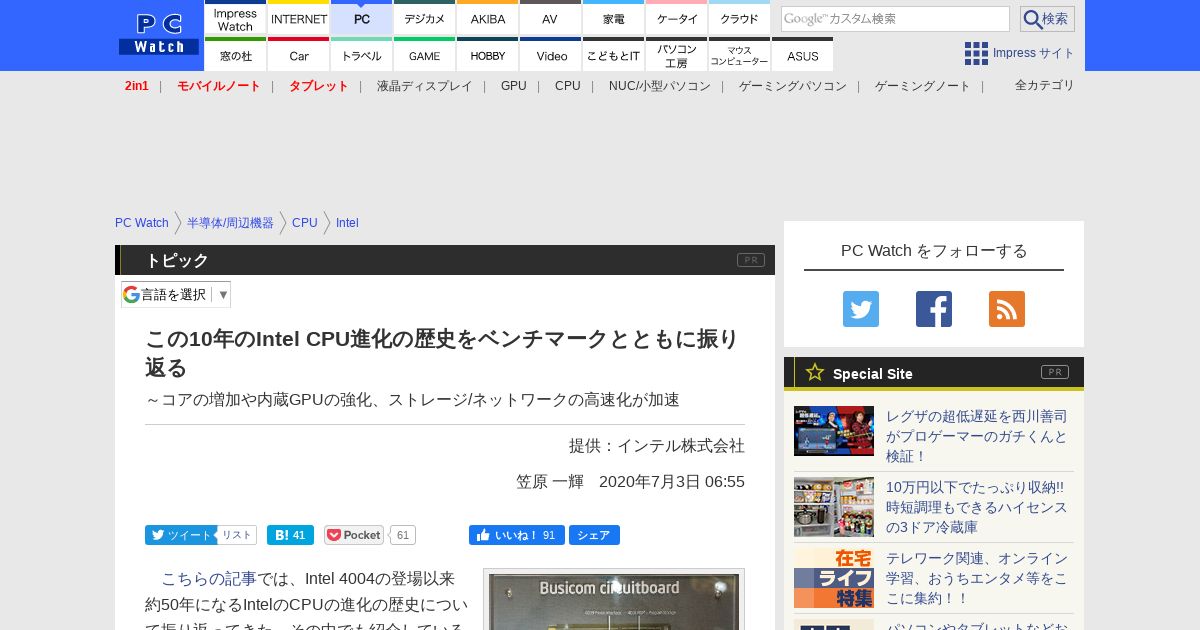Viewport: 1200px width, 630px height.
Task: Select the PC tab
Action: pyautogui.click(x=362, y=18)
